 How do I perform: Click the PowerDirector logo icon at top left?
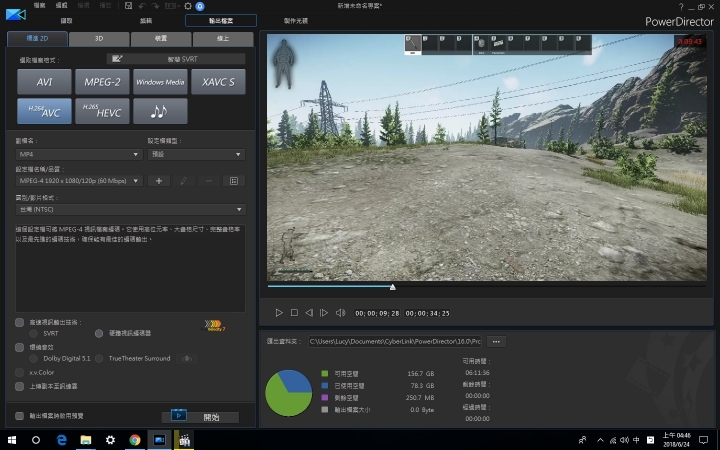16,14
